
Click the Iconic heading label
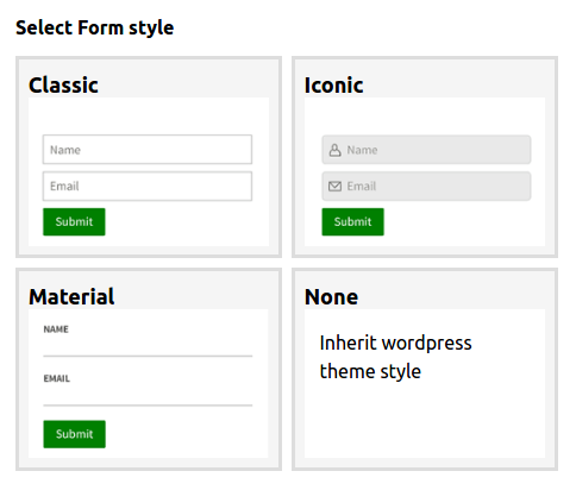click(x=334, y=85)
